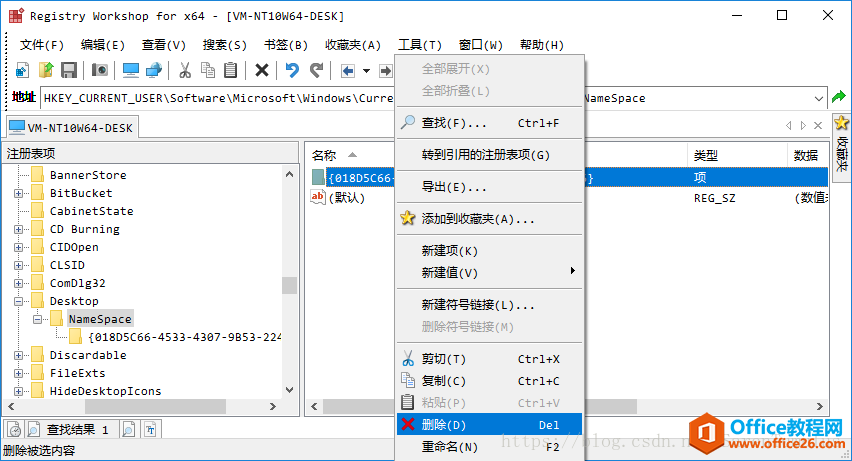The width and height of the screenshot is (852, 461).
Task: Click the Paste clipboard toolbar icon
Action: [x=231, y=70]
